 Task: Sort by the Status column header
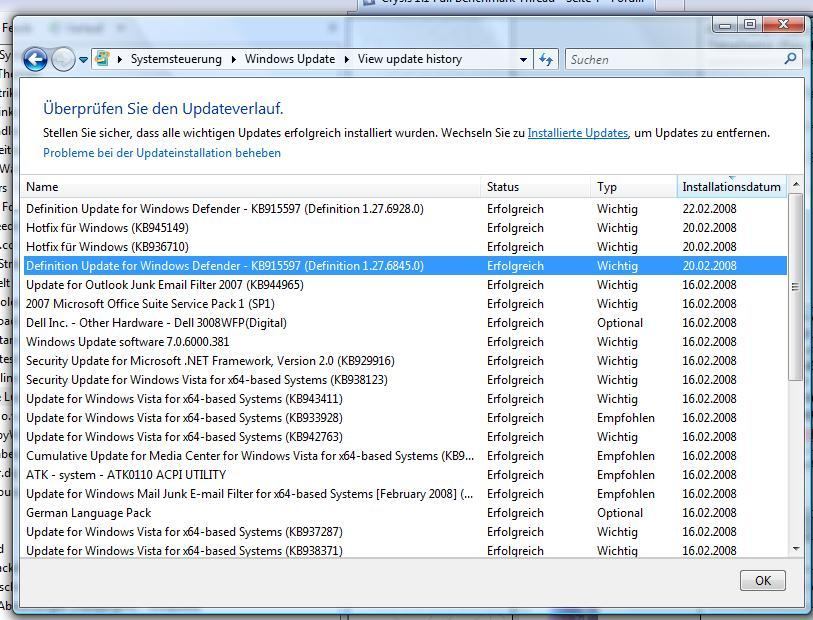point(536,187)
